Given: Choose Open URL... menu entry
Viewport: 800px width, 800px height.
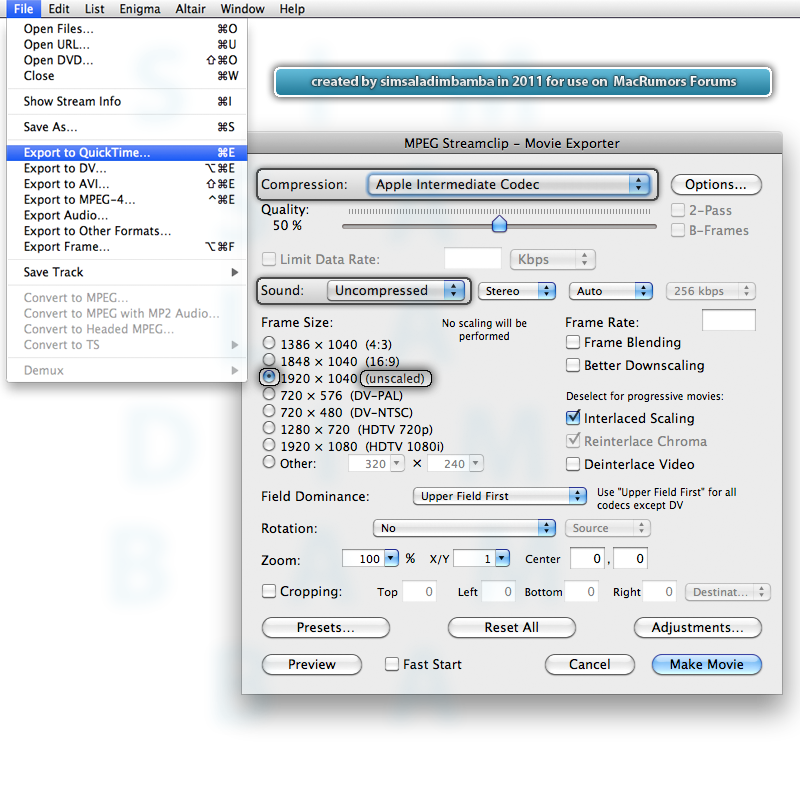Looking at the screenshot, I should 127,44.
